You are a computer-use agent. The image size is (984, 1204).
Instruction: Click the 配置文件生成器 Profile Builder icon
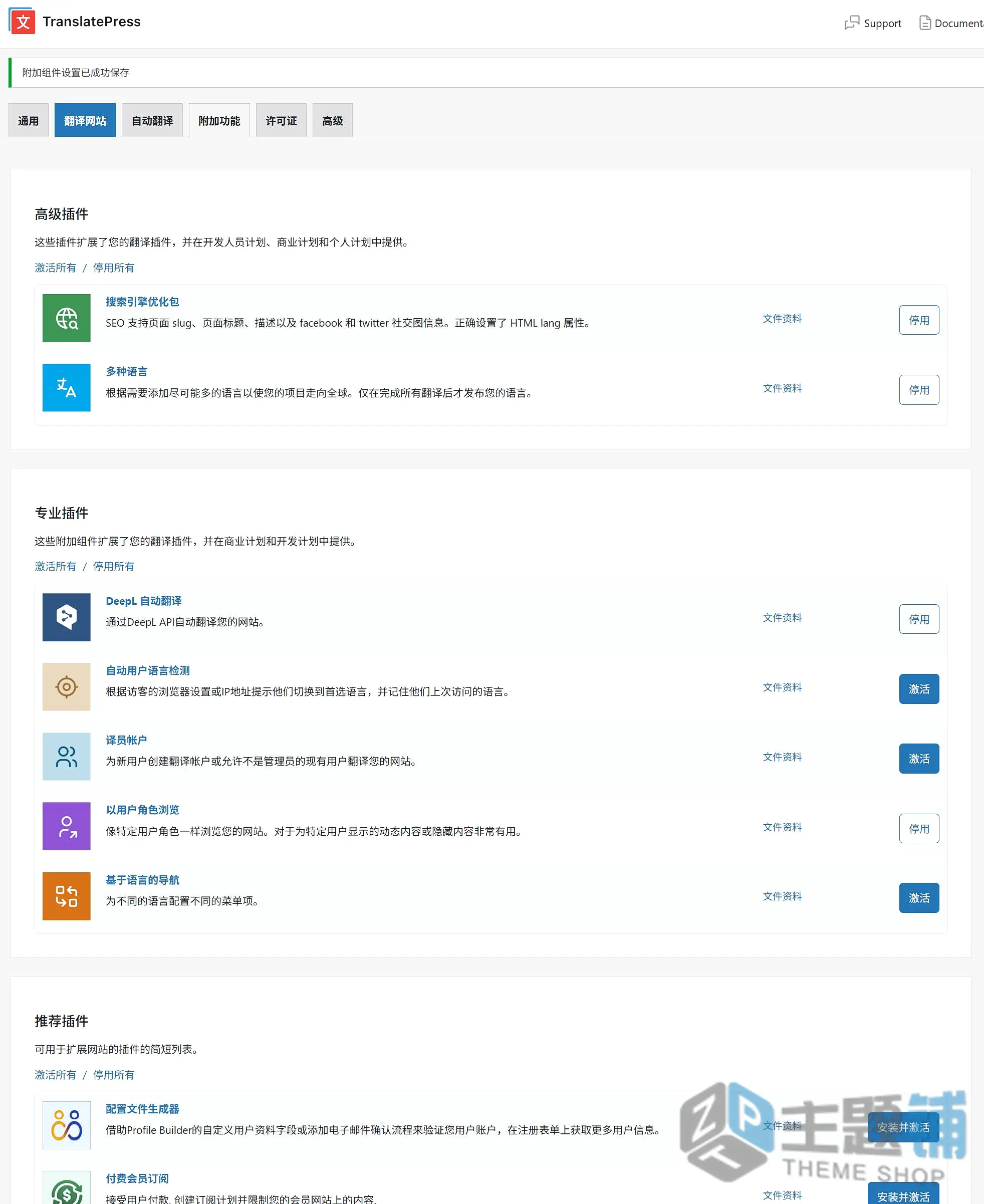point(66,1125)
